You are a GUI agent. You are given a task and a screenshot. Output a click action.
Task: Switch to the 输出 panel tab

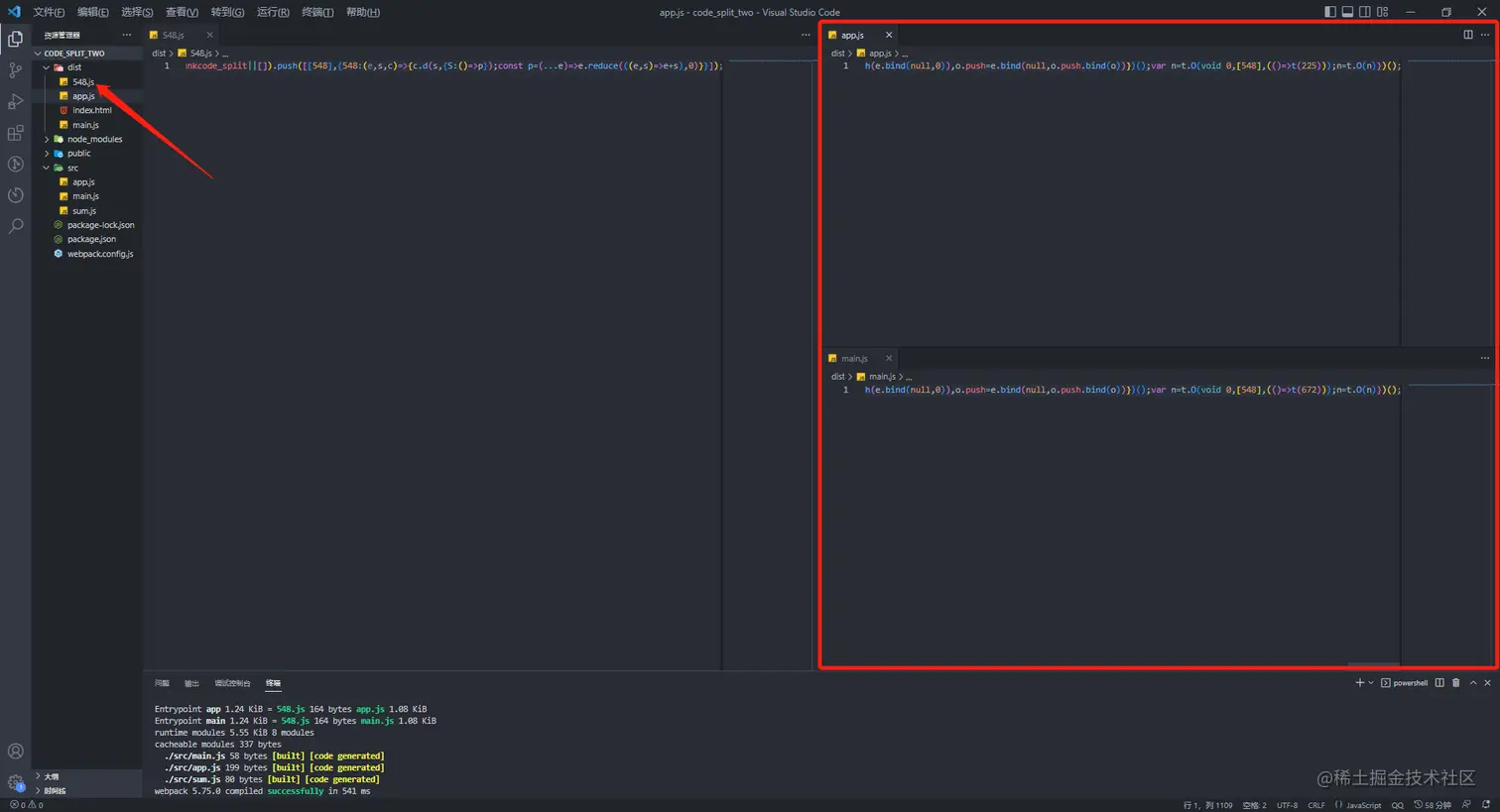pos(191,683)
